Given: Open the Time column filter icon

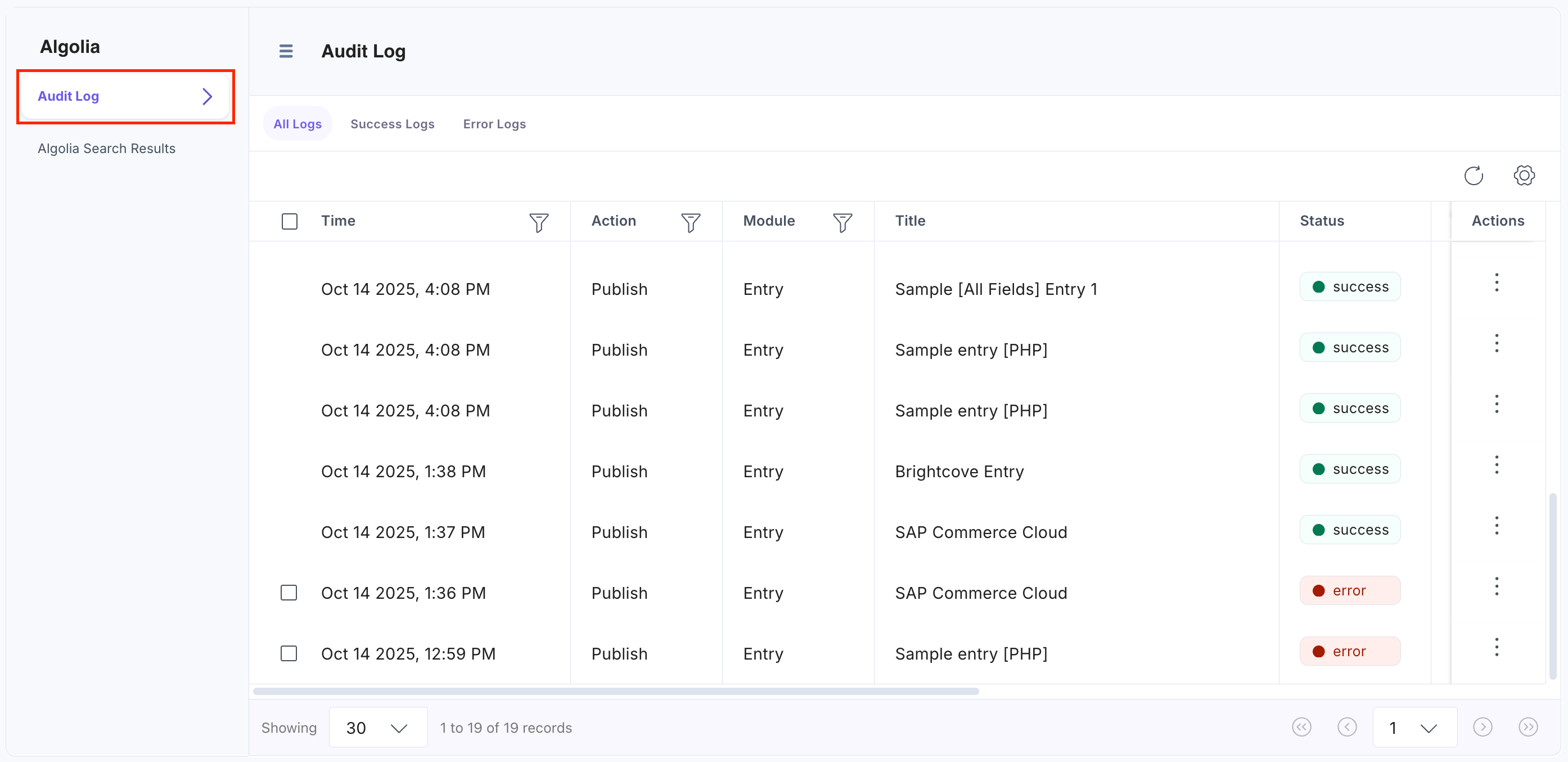Looking at the screenshot, I should tap(538, 222).
